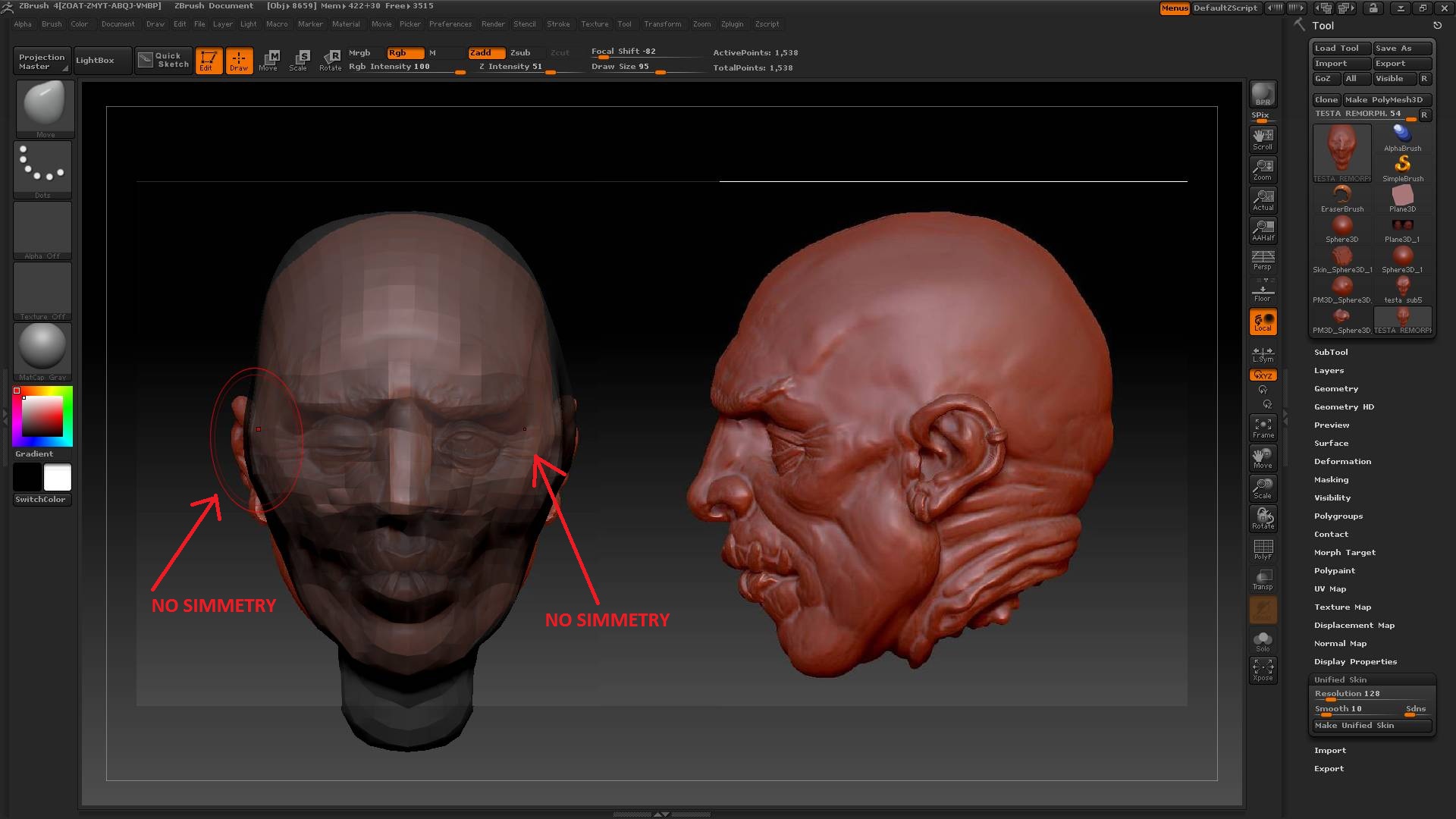Select the white main color swatch

(58, 478)
